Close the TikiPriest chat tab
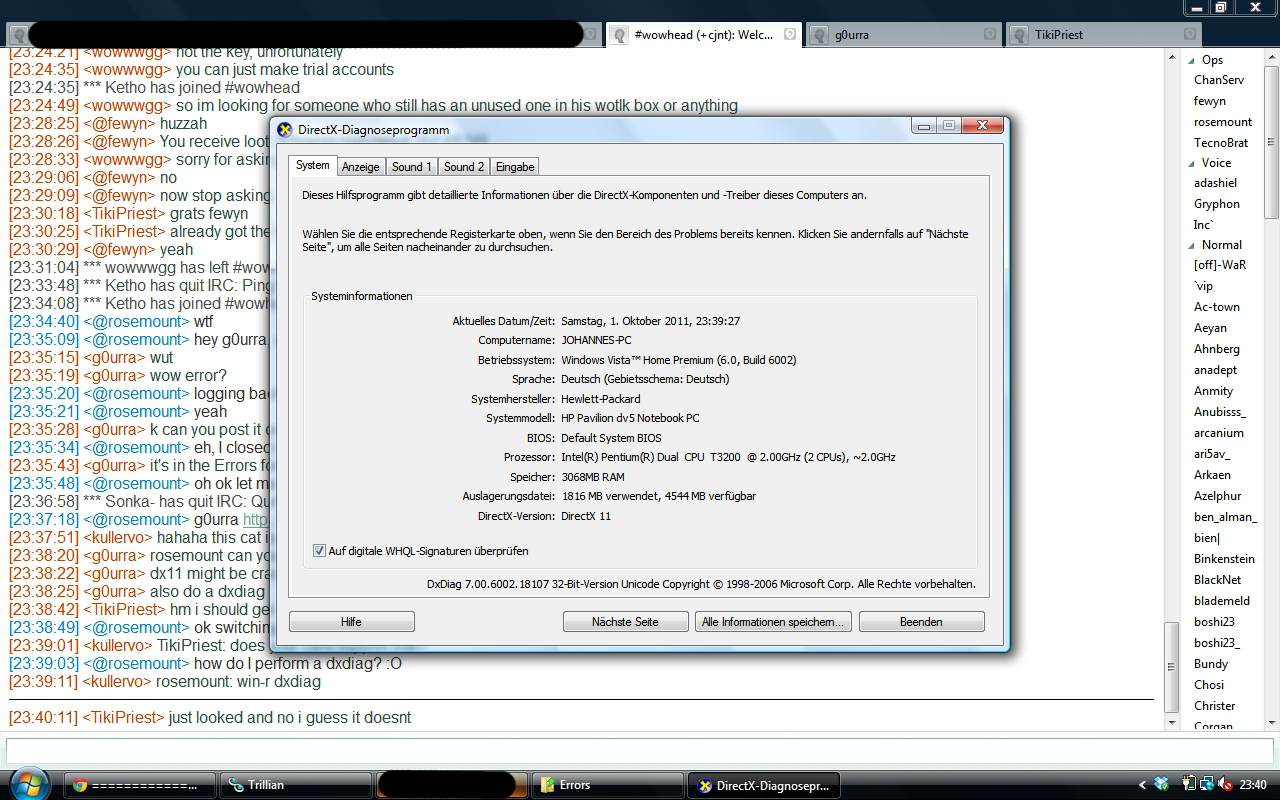This screenshot has height=800, width=1280. tap(1190, 34)
